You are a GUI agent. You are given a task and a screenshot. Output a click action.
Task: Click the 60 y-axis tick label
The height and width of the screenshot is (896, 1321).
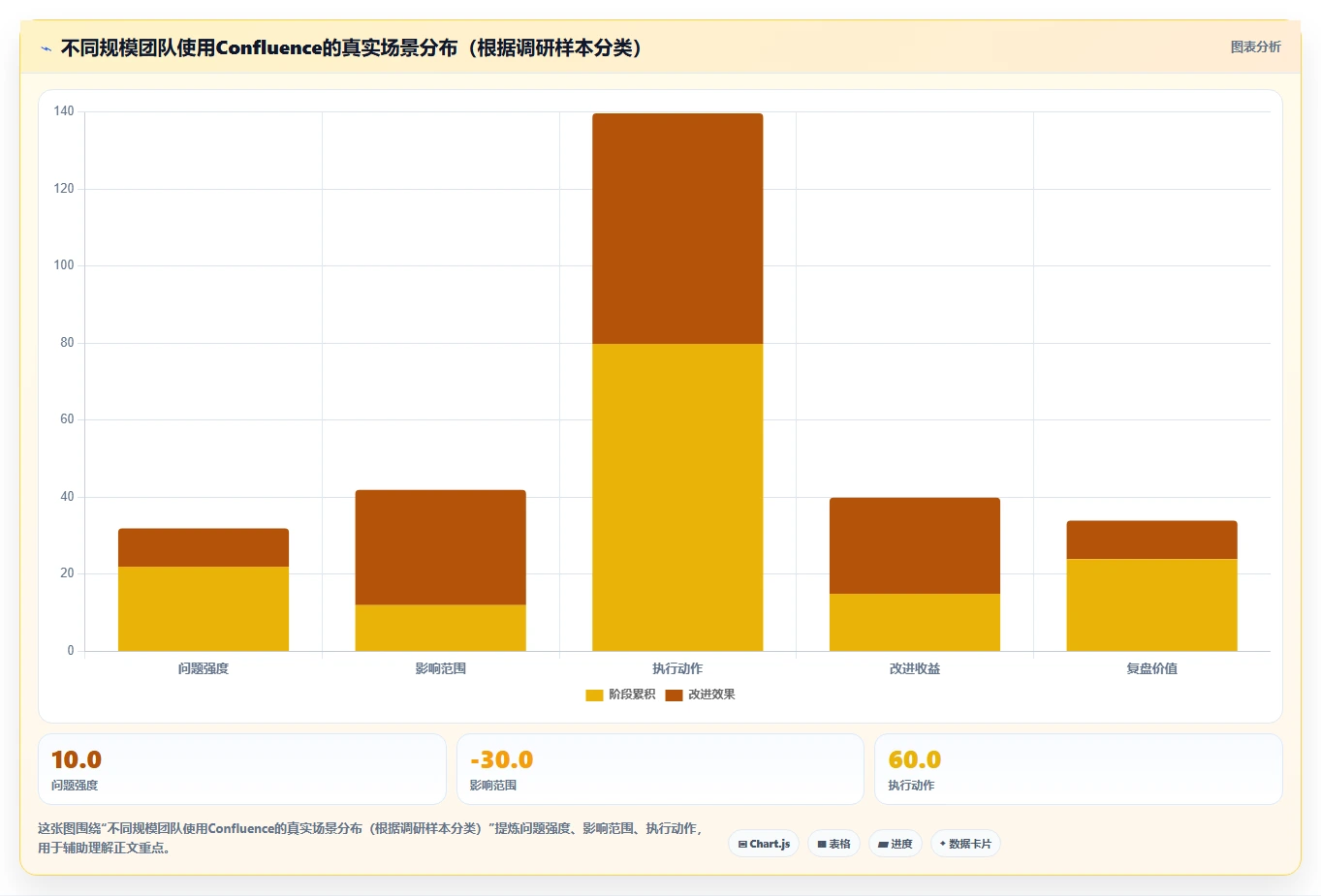click(x=67, y=419)
